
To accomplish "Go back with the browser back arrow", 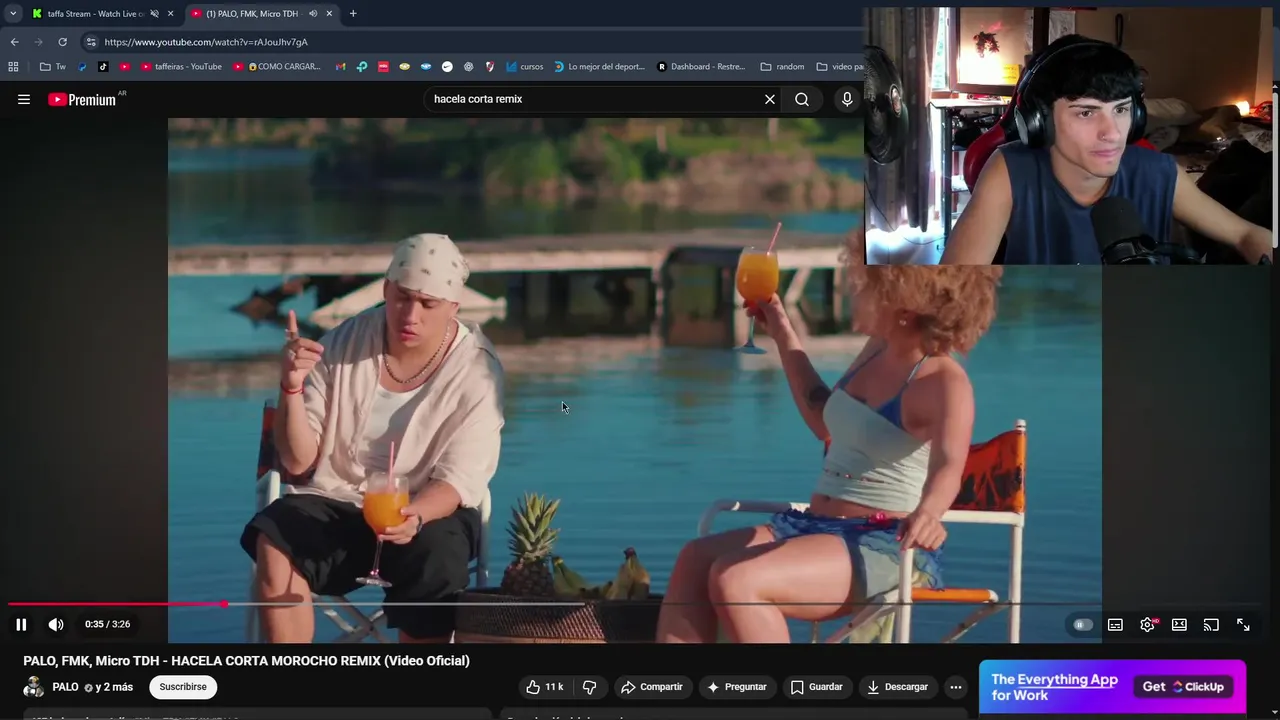I will (x=14, y=42).
